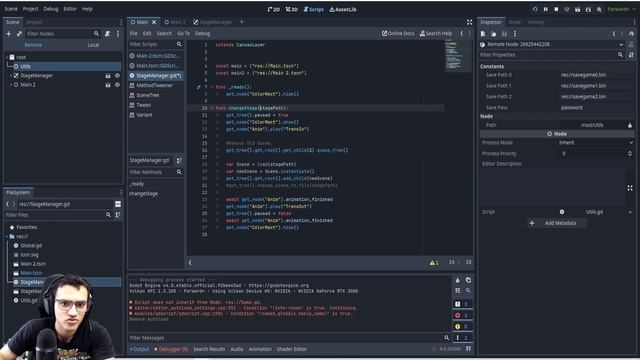This screenshot has width=640, height=360.
Task: Jump to changeStage method in list
Action: tap(143, 194)
